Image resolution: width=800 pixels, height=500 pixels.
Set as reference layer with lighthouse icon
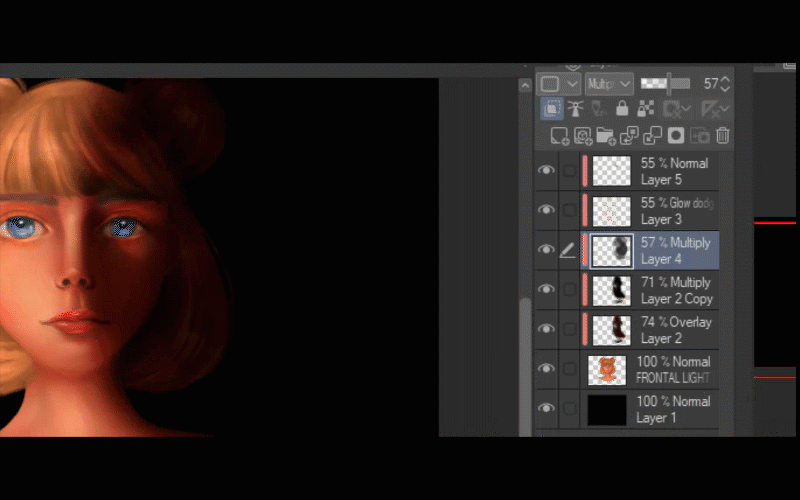pos(575,109)
